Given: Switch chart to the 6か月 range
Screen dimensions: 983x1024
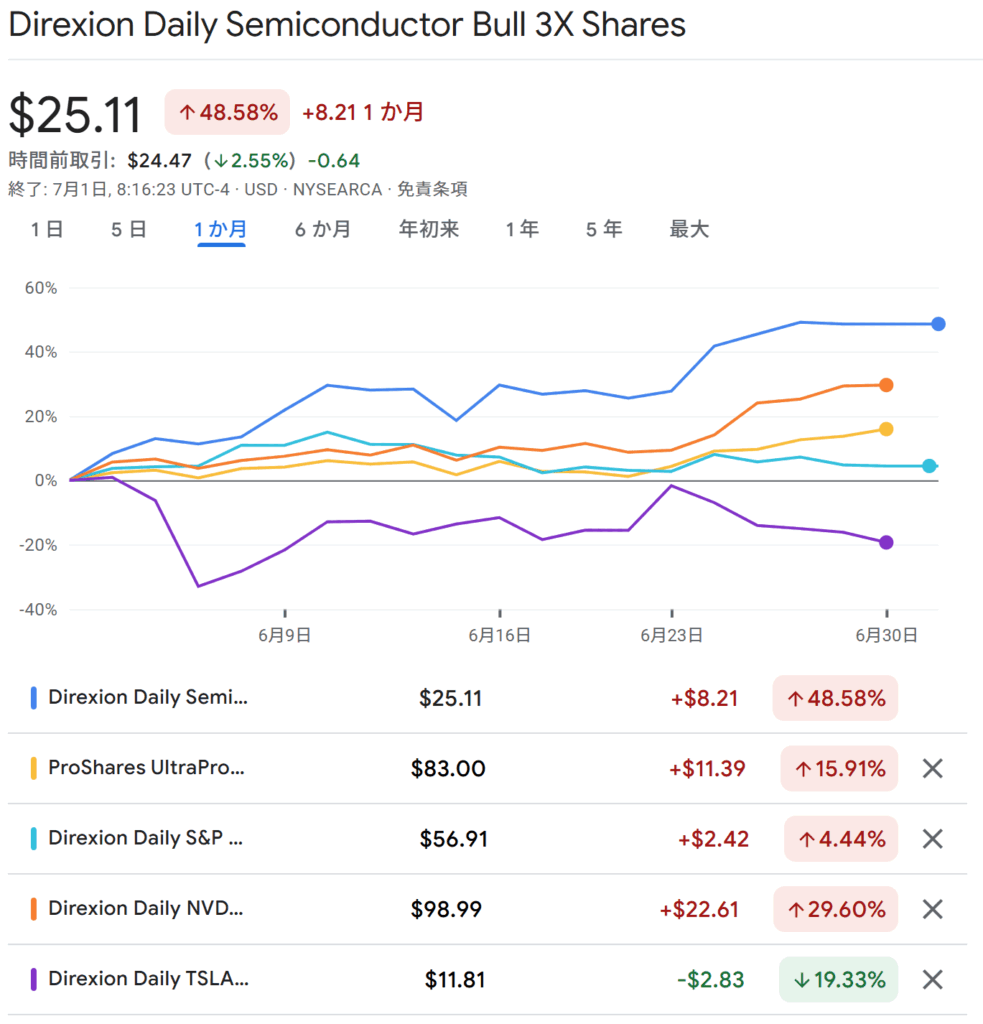Looking at the screenshot, I should click(323, 229).
